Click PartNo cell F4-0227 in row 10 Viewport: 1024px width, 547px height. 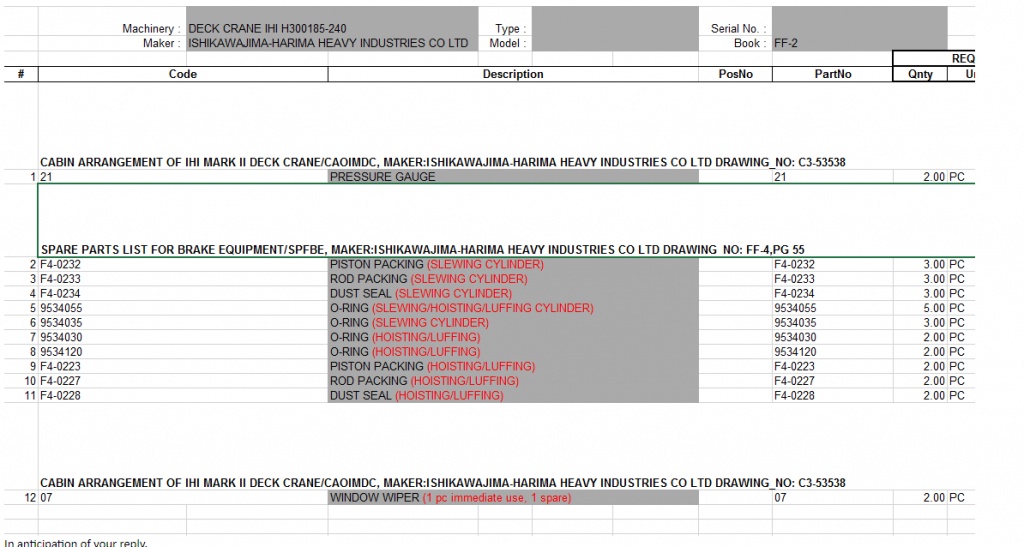pyautogui.click(x=832, y=381)
